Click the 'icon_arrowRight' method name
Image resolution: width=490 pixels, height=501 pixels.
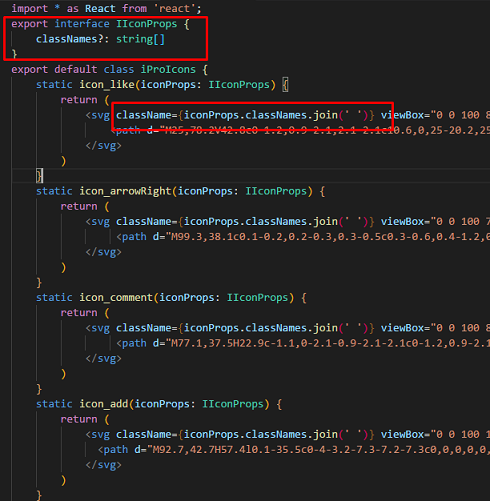coord(125,191)
